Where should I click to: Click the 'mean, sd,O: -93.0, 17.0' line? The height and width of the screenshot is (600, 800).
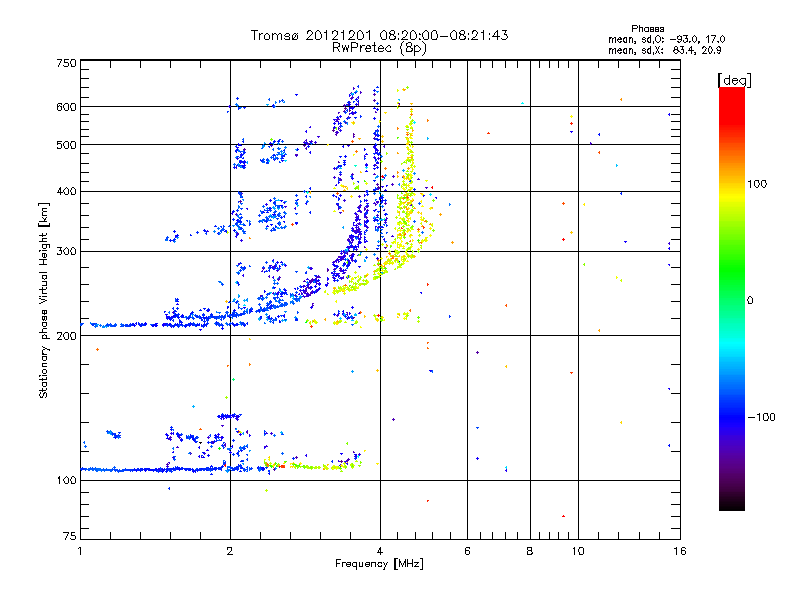tap(666, 39)
